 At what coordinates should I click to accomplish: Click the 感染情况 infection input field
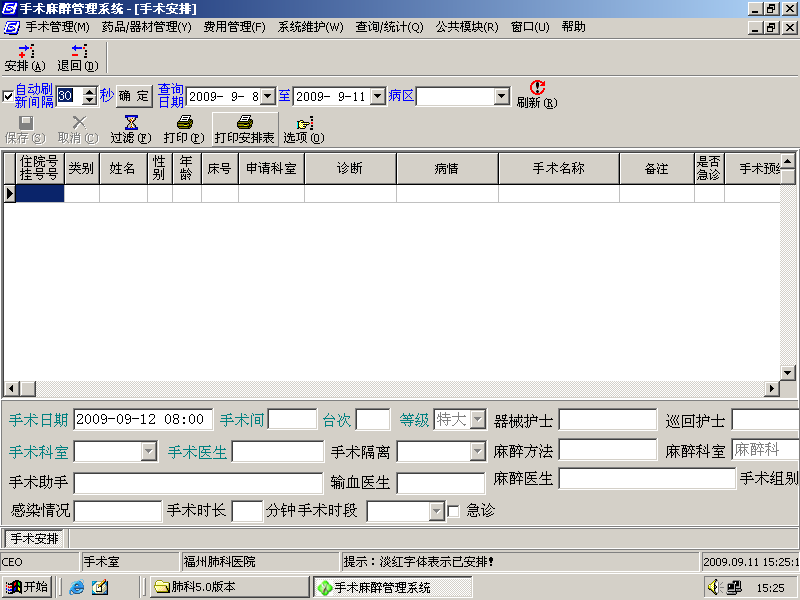[118, 511]
